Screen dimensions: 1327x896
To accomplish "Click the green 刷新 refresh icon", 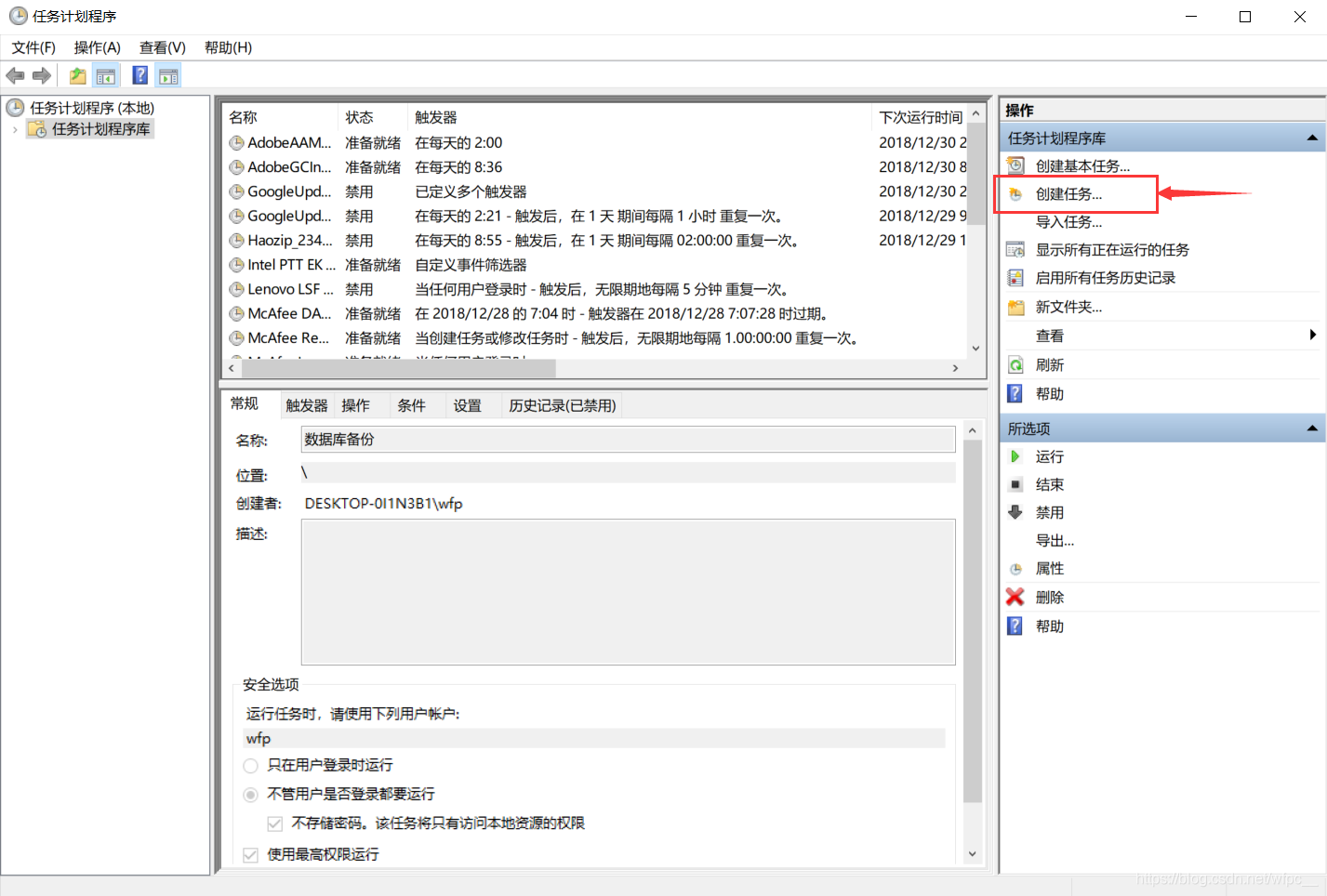I will [x=1016, y=365].
